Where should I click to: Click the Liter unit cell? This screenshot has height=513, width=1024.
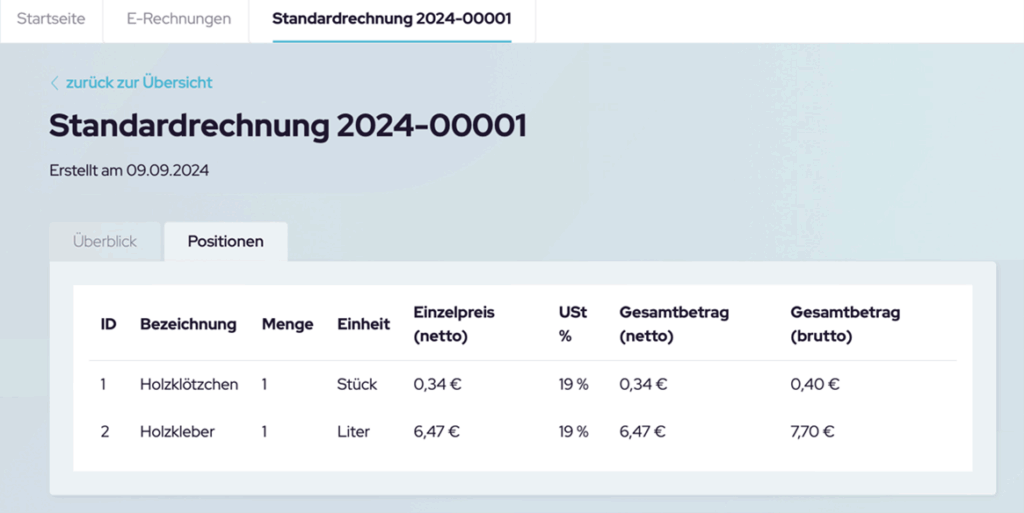coord(353,432)
